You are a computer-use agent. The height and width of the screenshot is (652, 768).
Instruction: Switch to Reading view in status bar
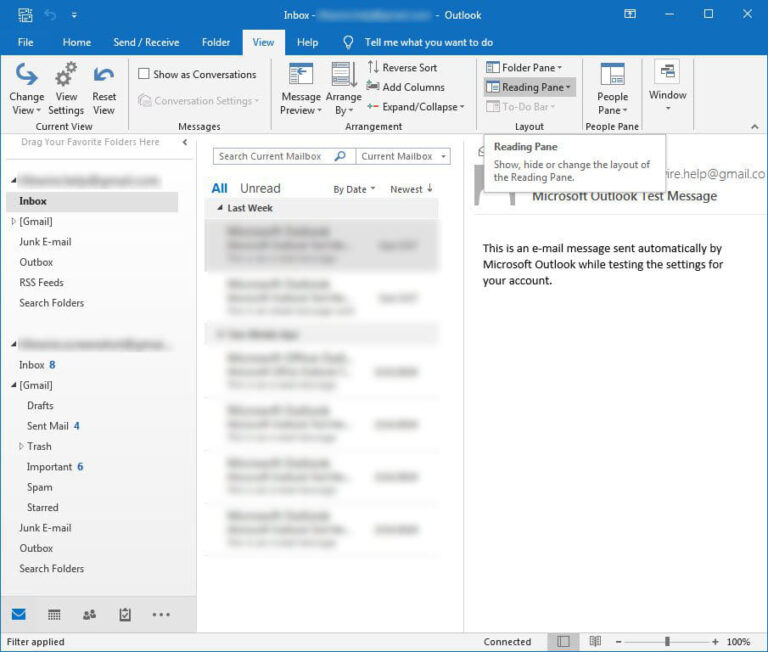point(595,641)
